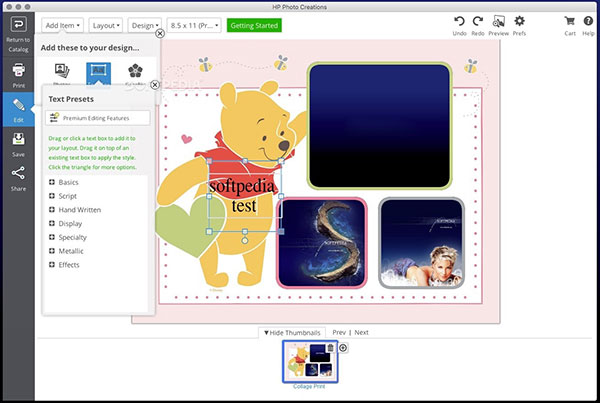Choose the Photos item icon

tap(61, 73)
